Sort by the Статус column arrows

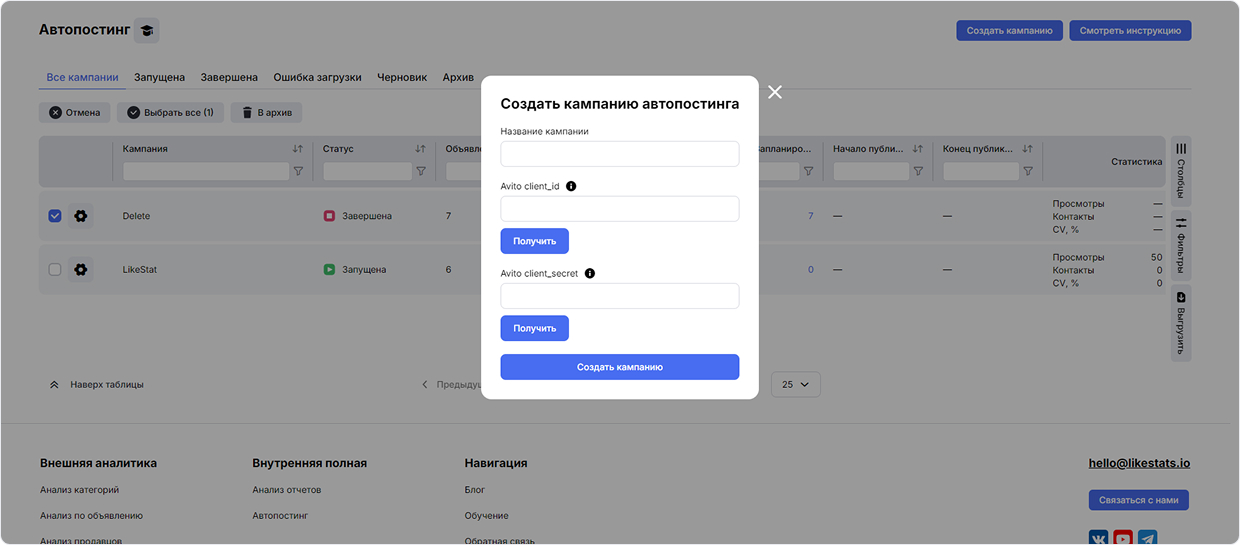(x=420, y=149)
